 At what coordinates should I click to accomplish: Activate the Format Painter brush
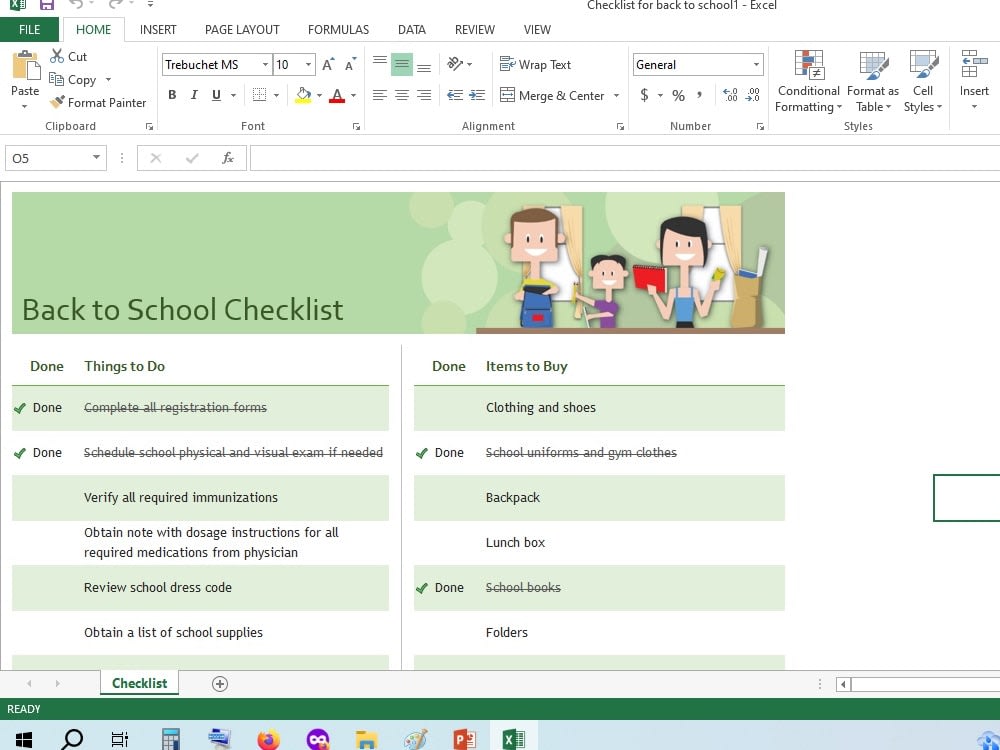(57, 102)
